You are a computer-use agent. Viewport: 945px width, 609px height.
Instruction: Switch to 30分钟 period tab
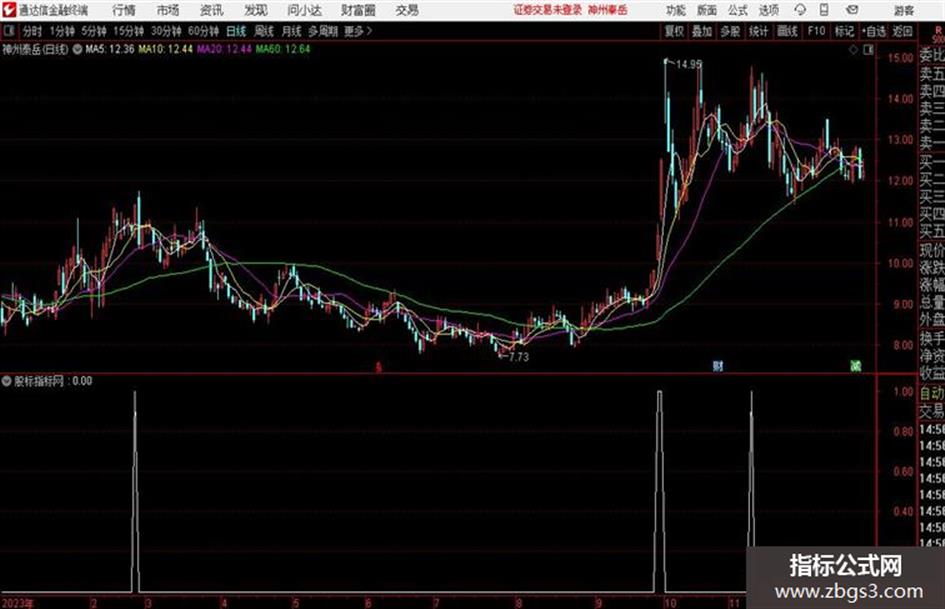pos(166,31)
